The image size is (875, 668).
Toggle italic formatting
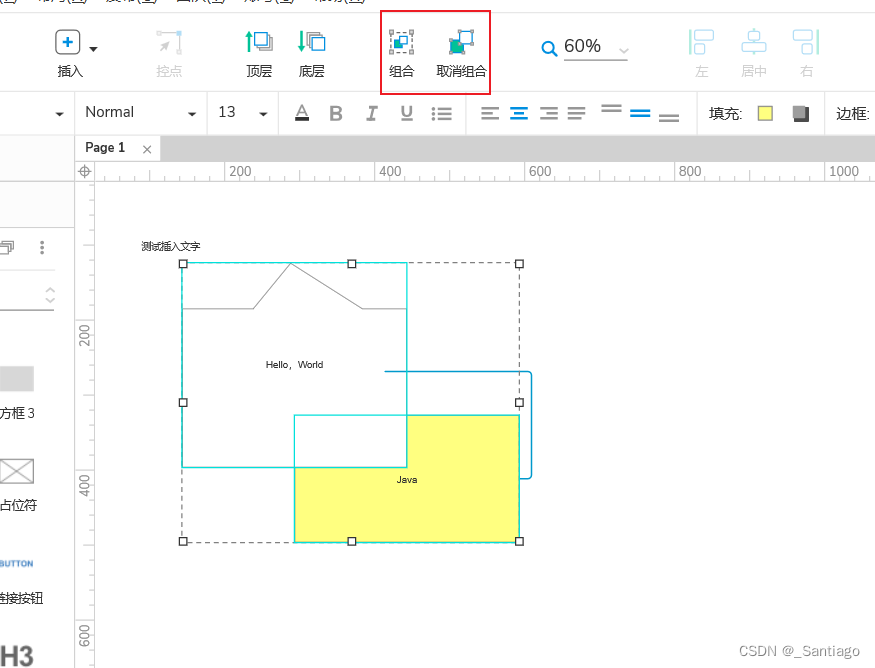click(x=371, y=114)
